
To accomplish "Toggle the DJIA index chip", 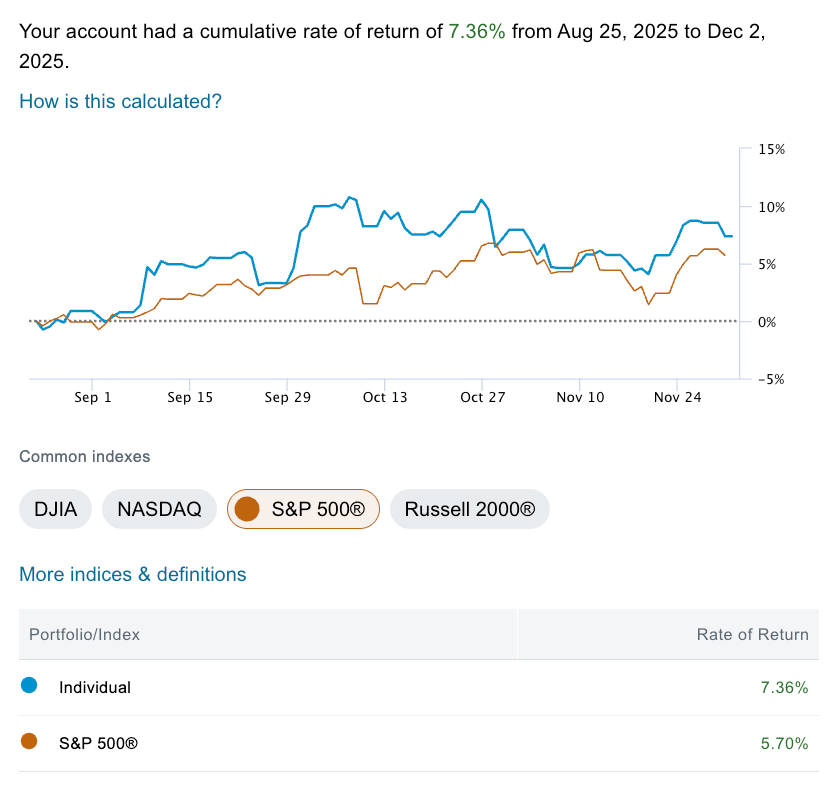I will (55, 509).
